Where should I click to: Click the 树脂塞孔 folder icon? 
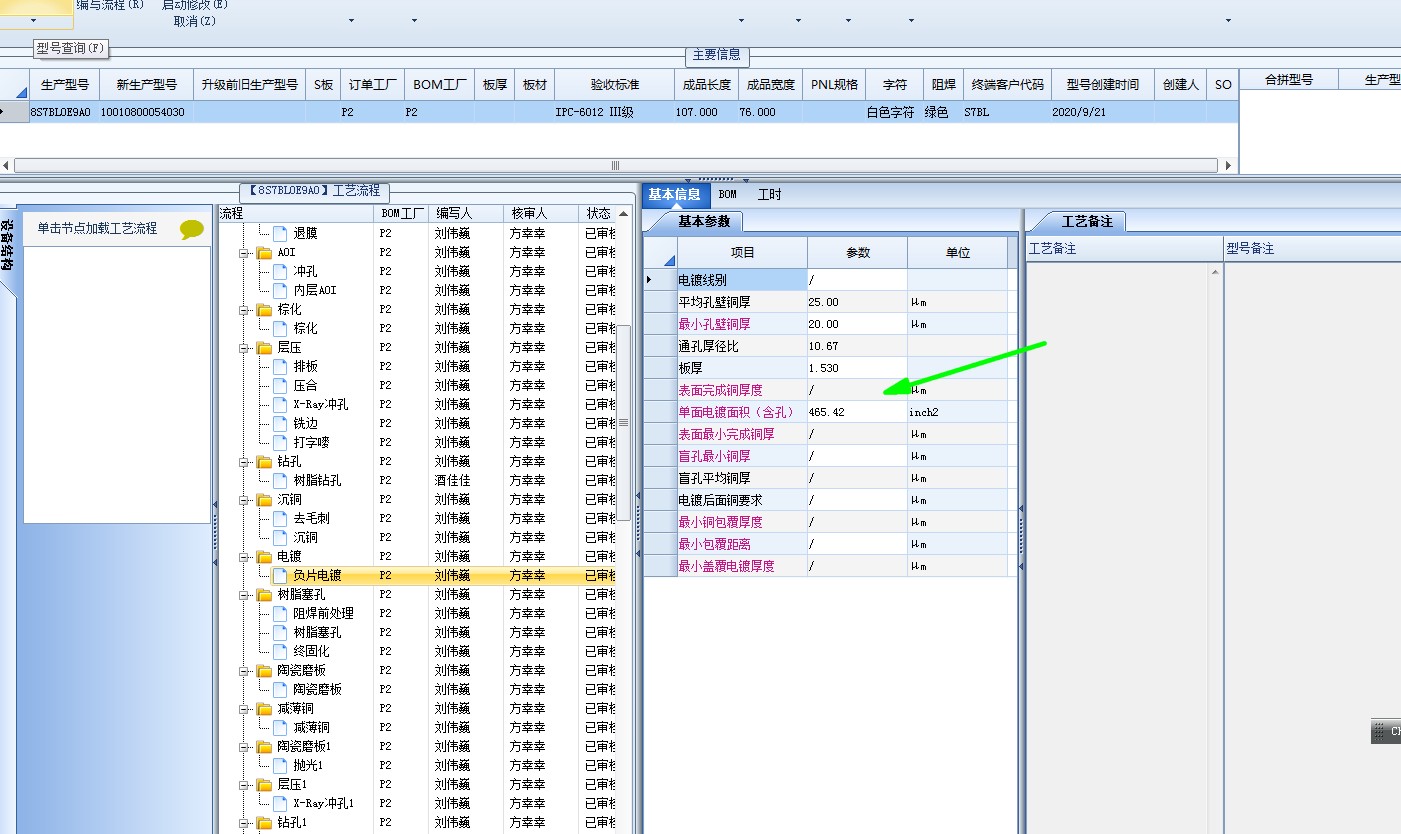[x=264, y=595]
